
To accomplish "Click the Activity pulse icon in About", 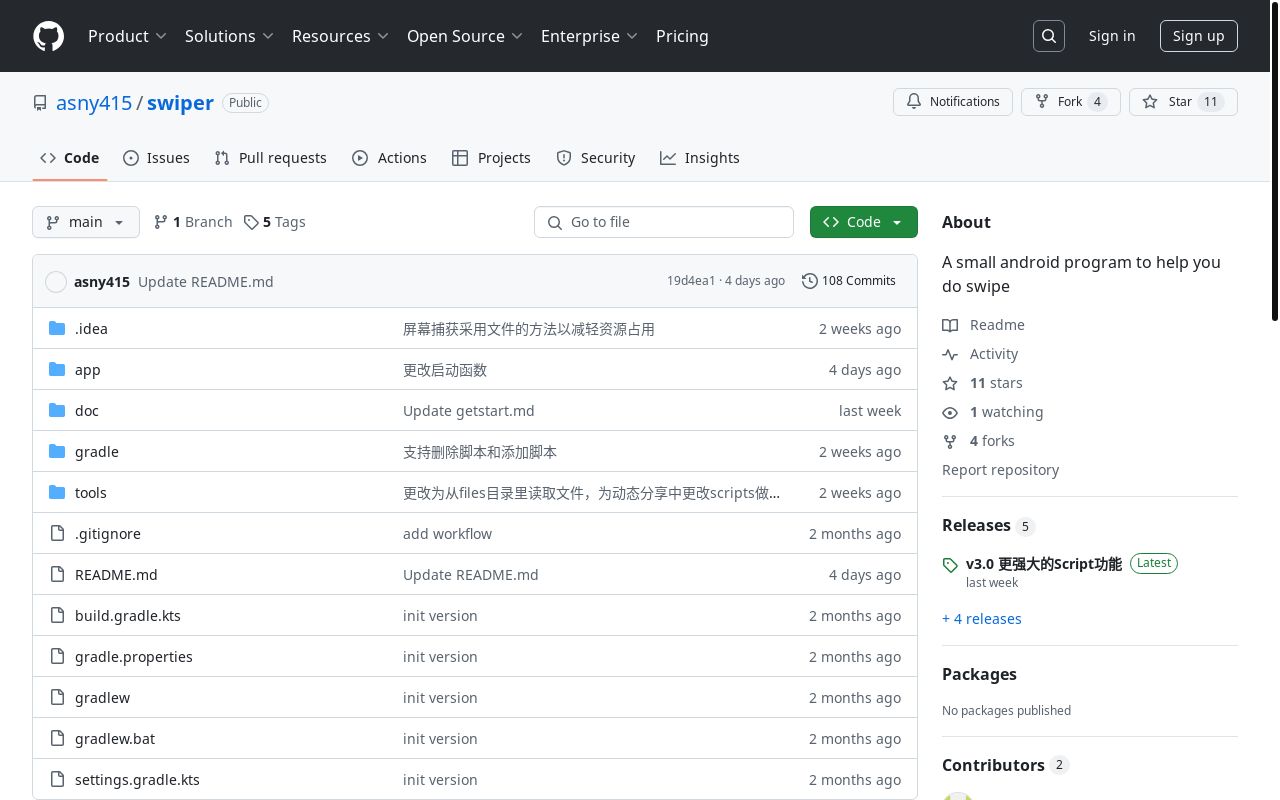I will pos(951,354).
